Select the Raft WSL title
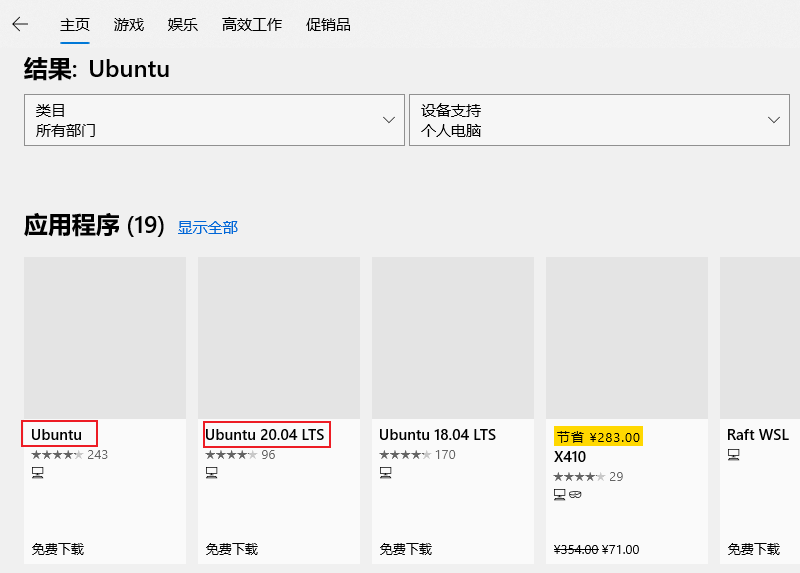This screenshot has width=800, height=573. pos(758,435)
